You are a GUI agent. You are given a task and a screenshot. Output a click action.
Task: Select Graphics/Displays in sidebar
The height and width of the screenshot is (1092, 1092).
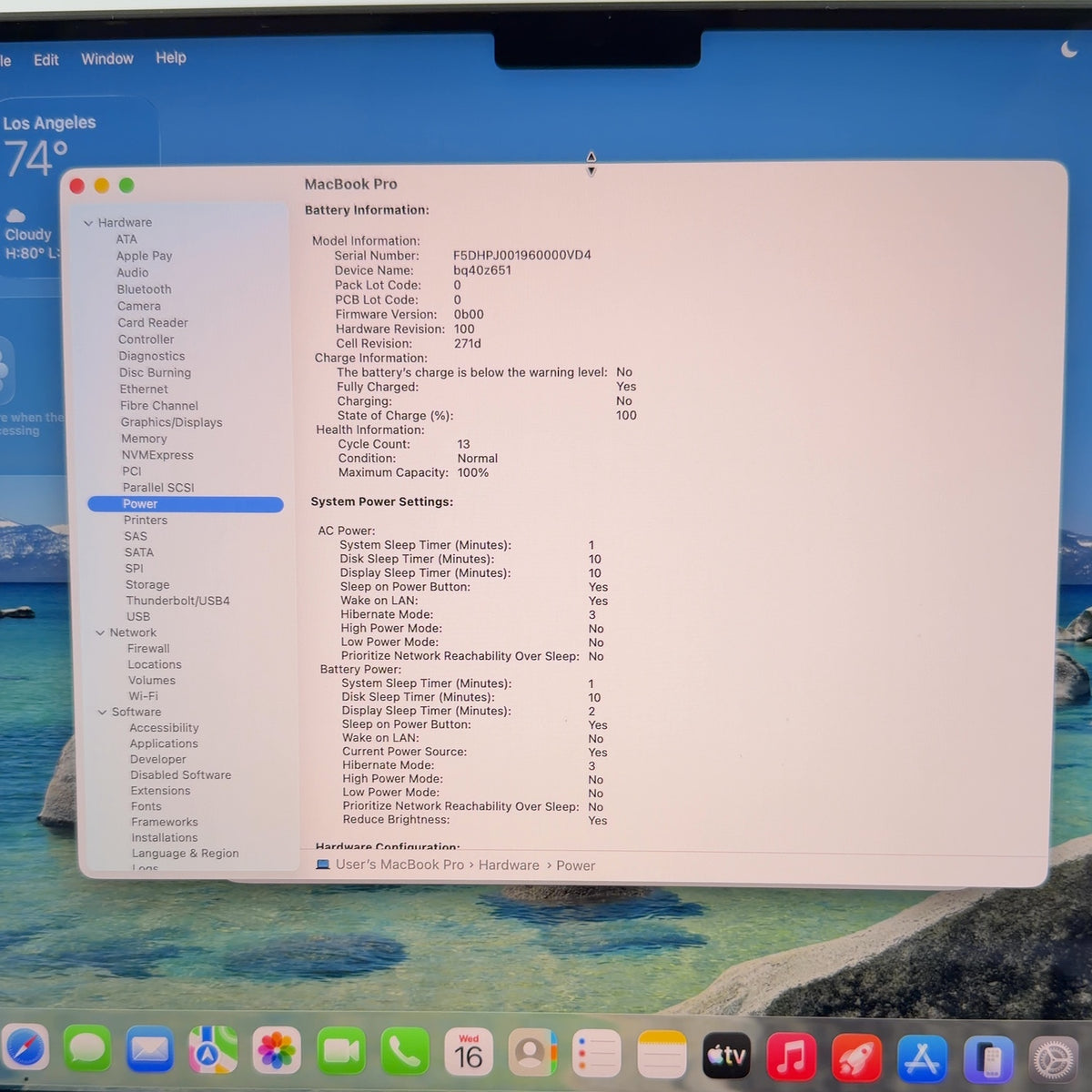171,422
